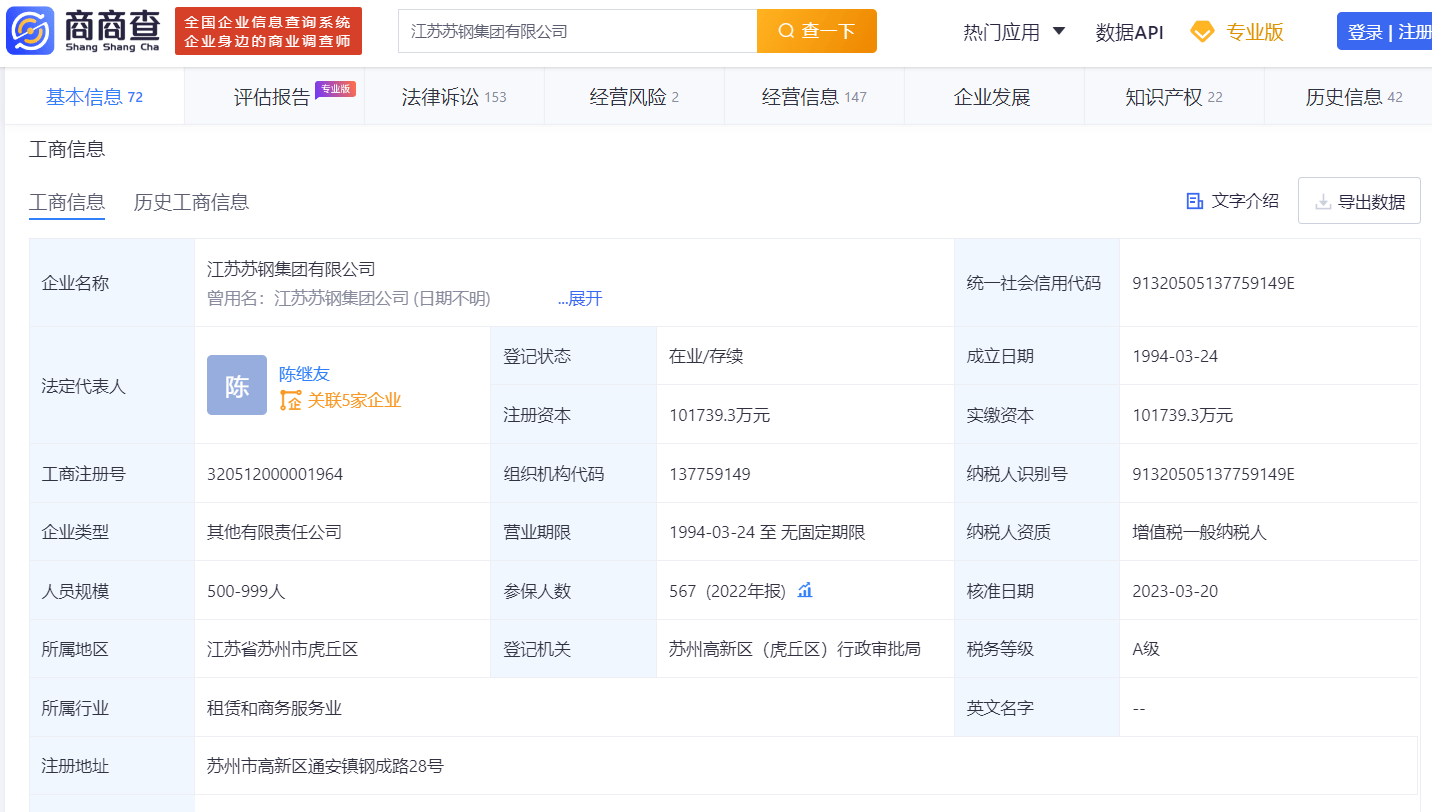Open the 经营风险 tab

point(634,97)
